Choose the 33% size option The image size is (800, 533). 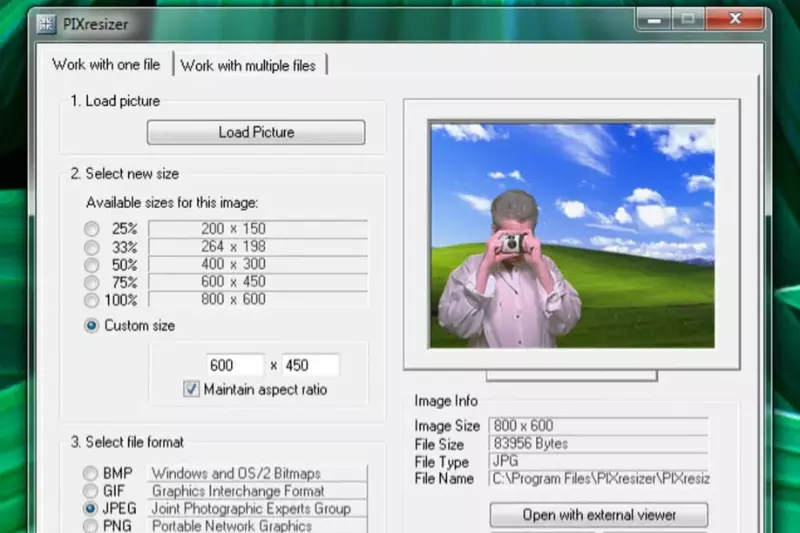(x=92, y=247)
